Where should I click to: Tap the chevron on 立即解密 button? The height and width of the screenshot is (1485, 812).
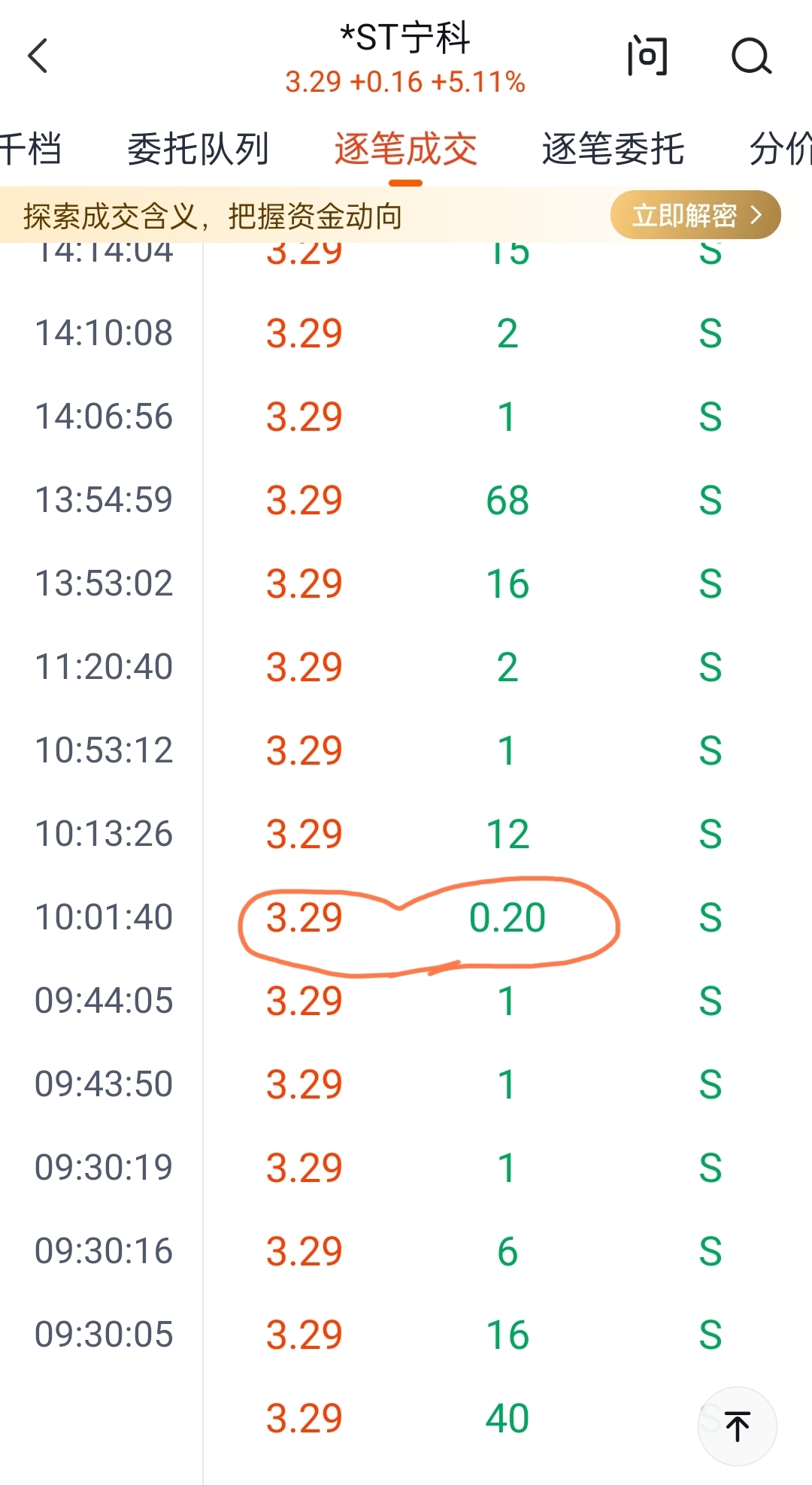coord(757,215)
